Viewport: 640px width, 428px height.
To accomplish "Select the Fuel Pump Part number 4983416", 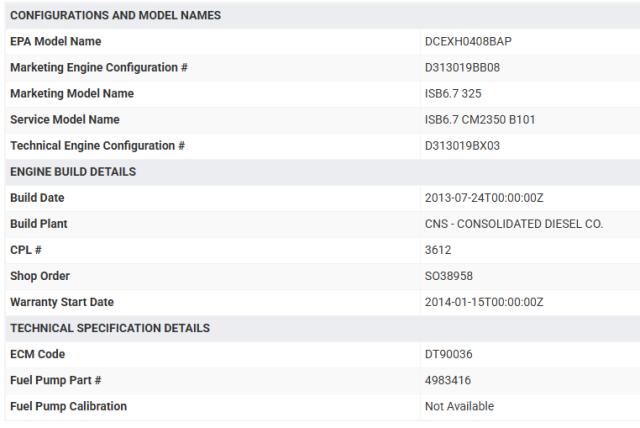I will point(448,380).
